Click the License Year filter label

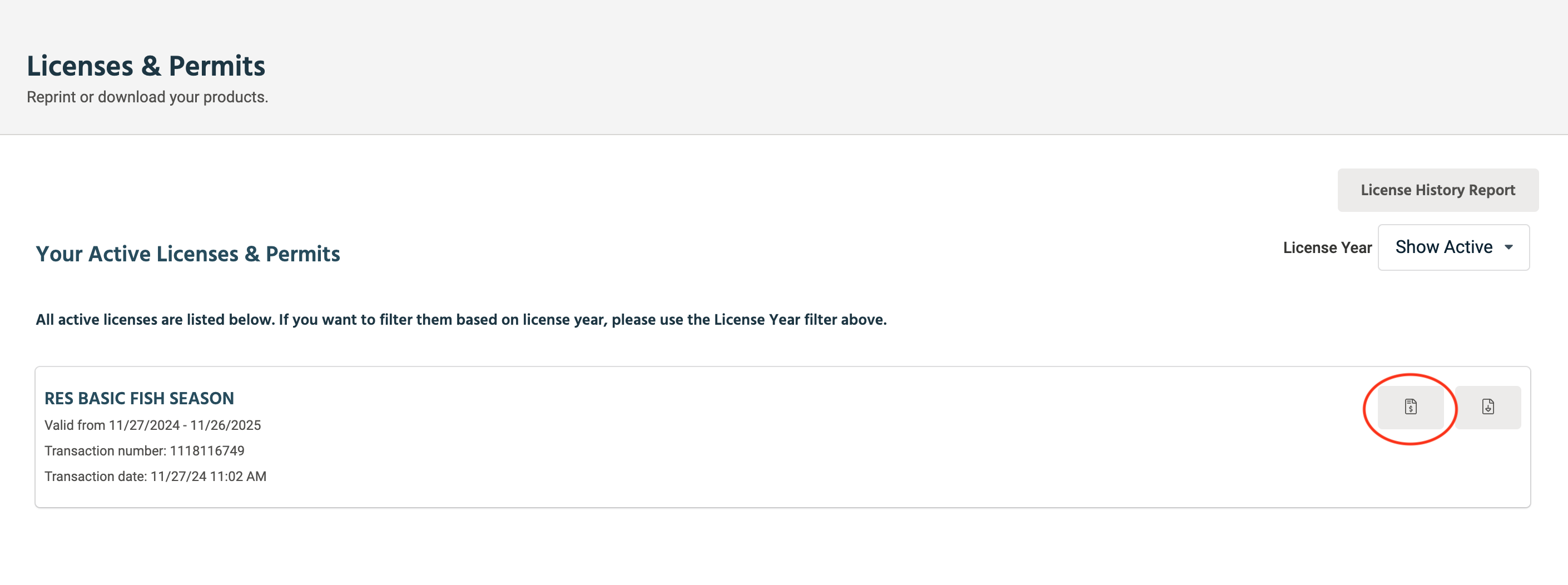tap(1327, 248)
